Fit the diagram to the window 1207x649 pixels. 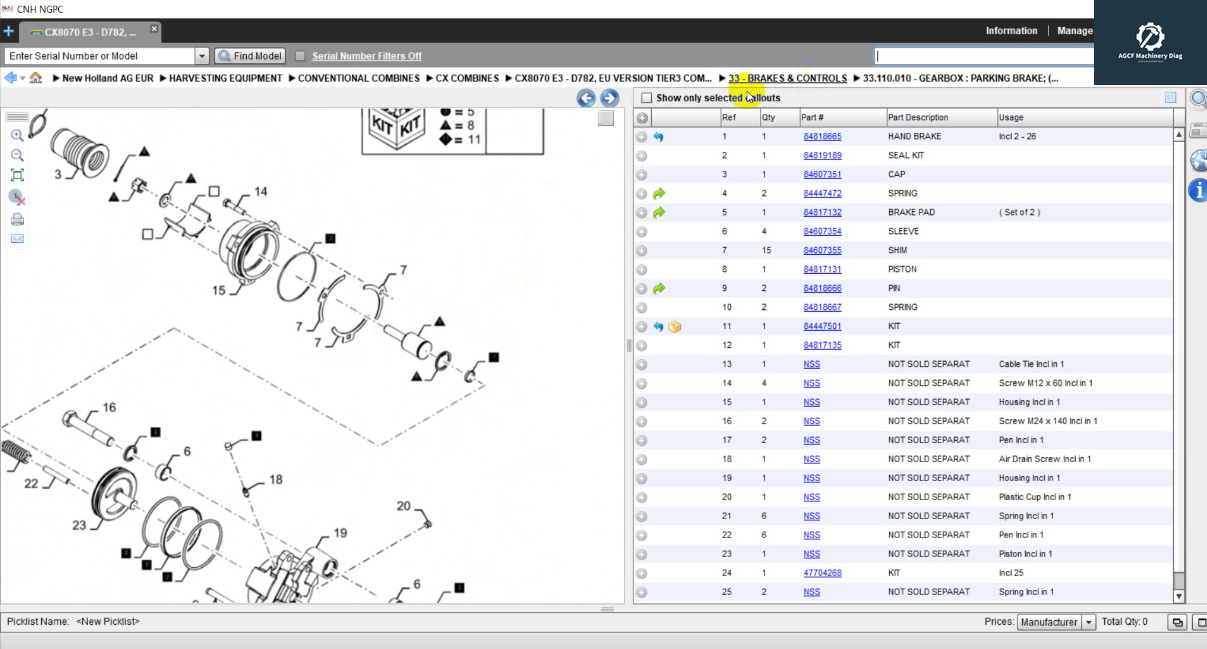[17, 175]
